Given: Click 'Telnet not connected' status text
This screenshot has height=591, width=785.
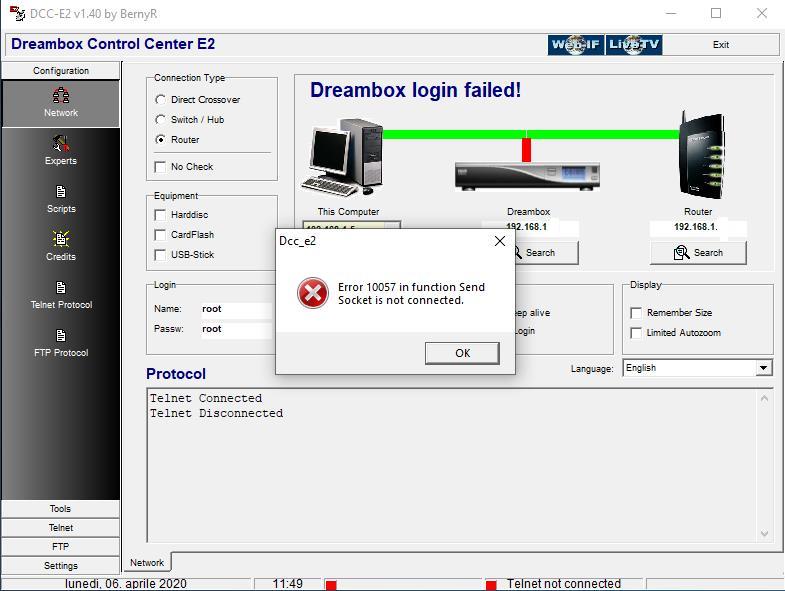Looking at the screenshot, I should [564, 584].
